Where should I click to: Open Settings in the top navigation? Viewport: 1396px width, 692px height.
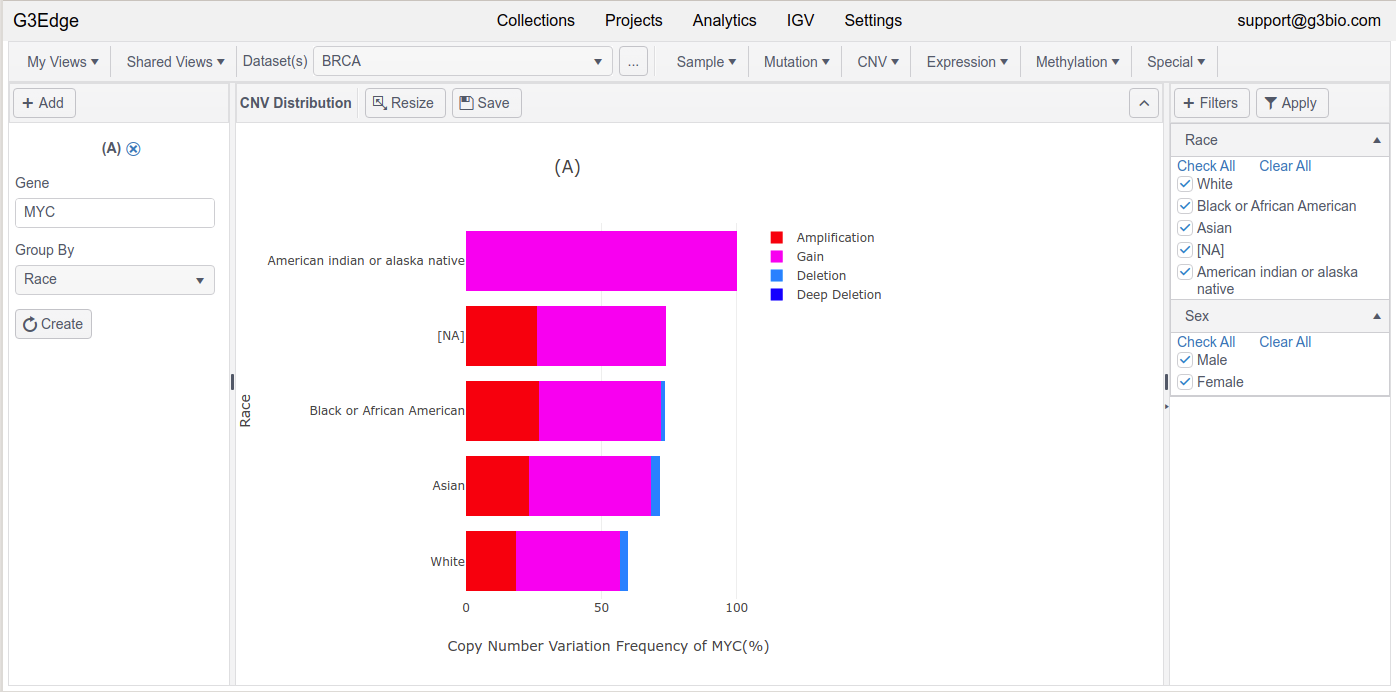click(x=873, y=21)
